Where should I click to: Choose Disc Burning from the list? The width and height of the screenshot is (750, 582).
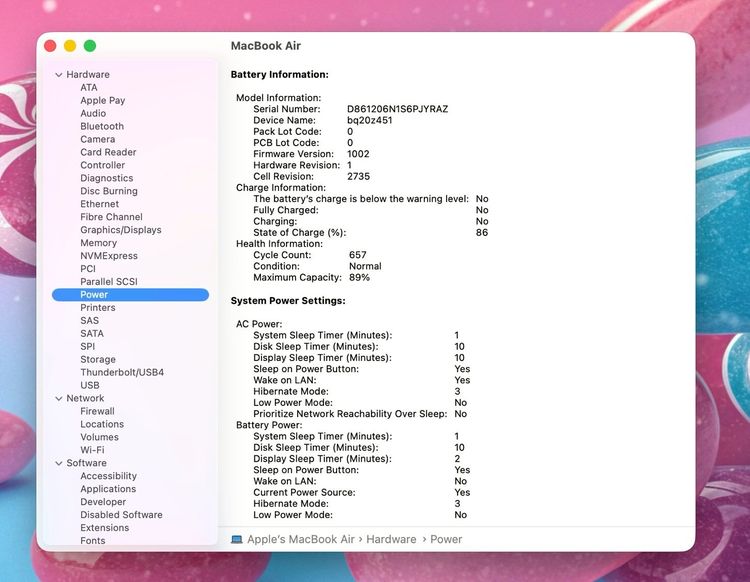pyautogui.click(x=109, y=191)
